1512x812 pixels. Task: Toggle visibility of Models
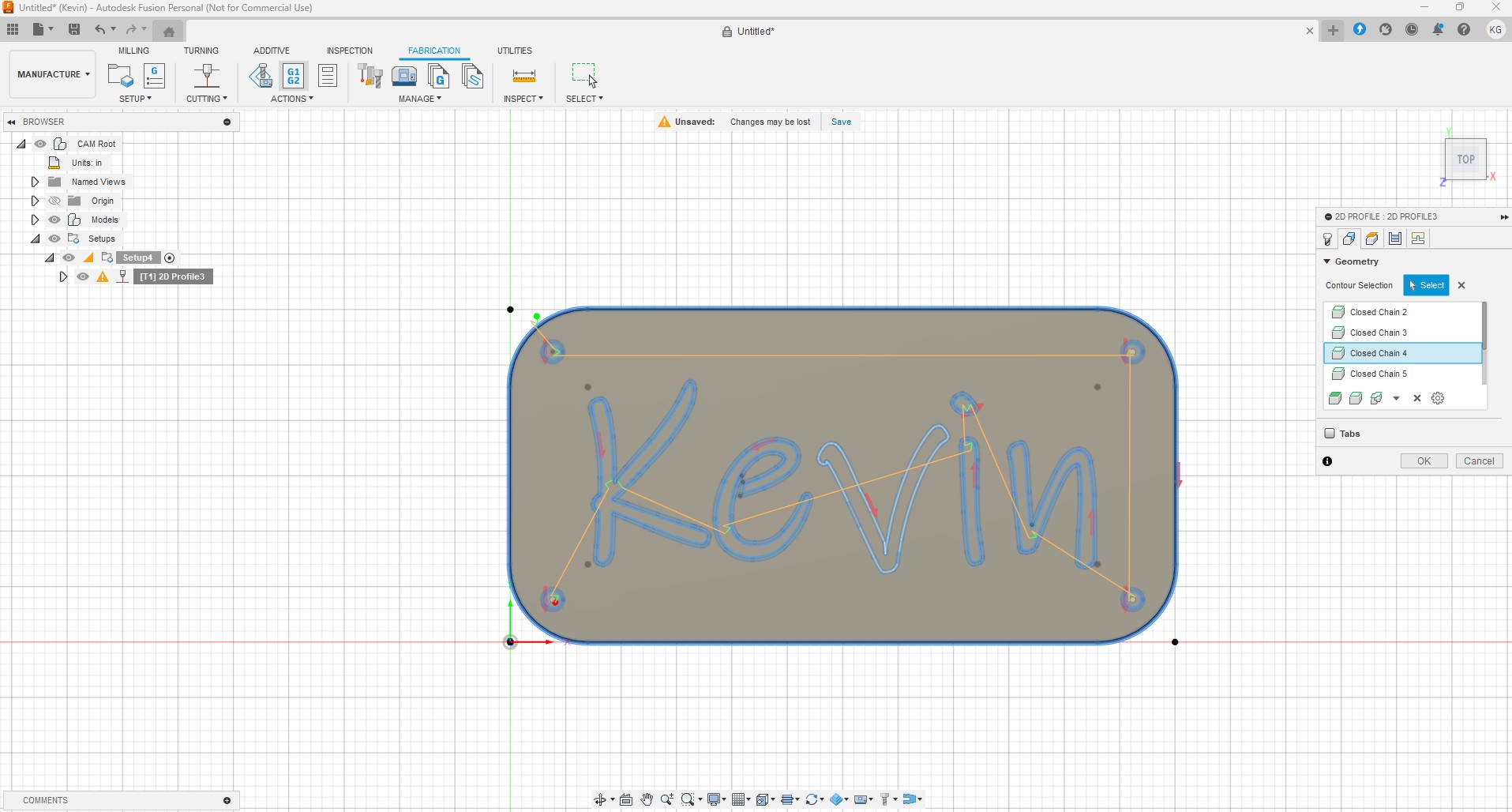pyautogui.click(x=54, y=220)
